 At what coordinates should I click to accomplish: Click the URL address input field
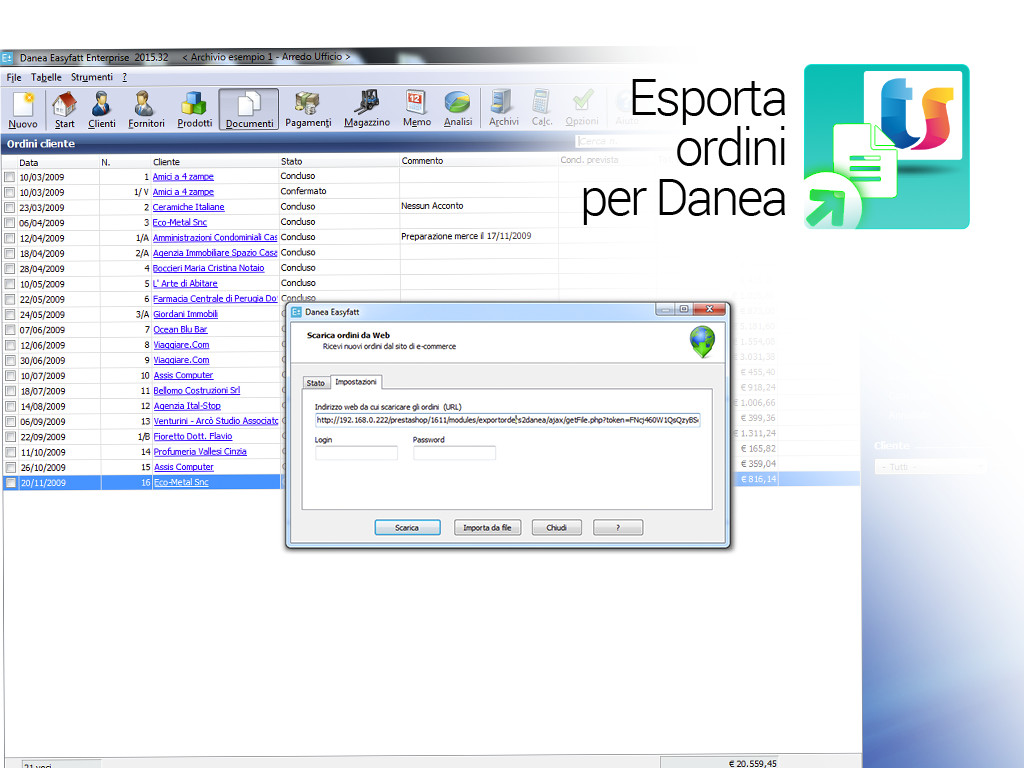click(x=507, y=420)
